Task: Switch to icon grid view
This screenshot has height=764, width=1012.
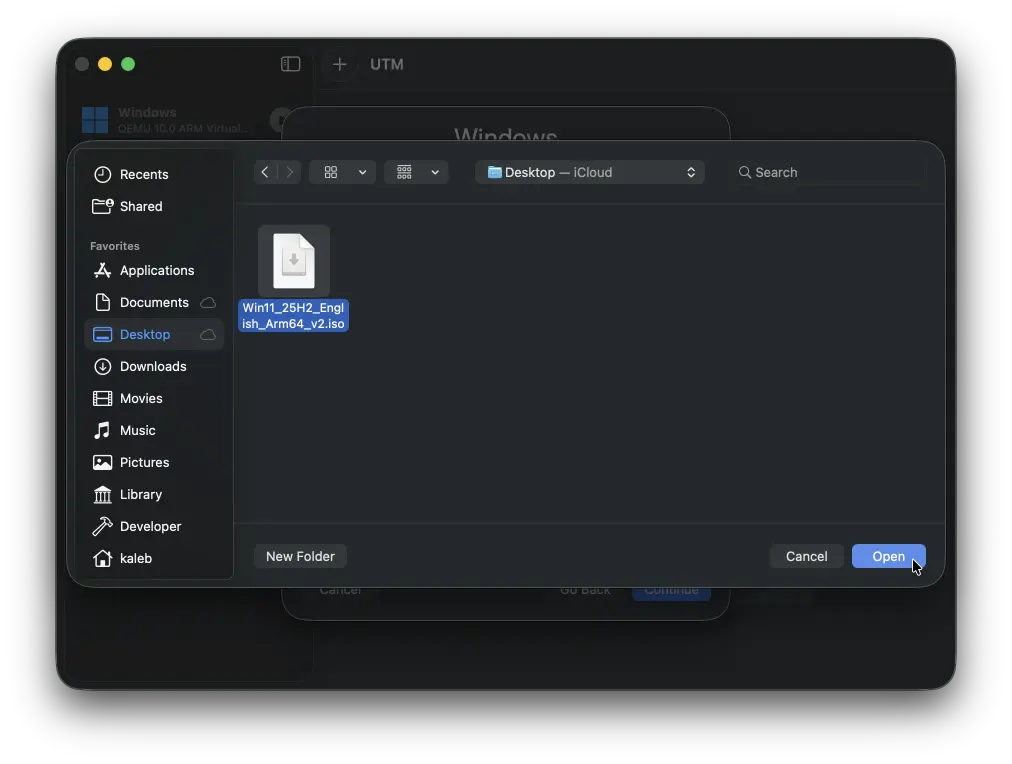Action: coord(330,172)
